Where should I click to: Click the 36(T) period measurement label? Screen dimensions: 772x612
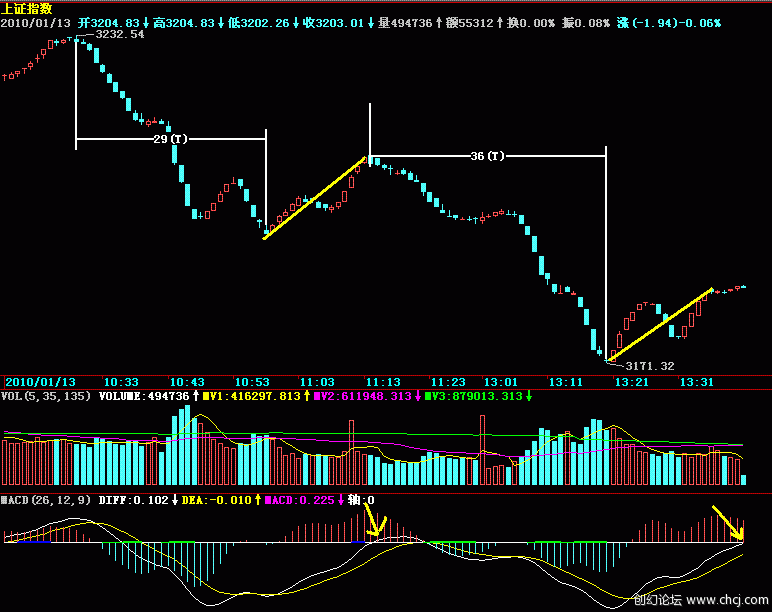coord(487,156)
